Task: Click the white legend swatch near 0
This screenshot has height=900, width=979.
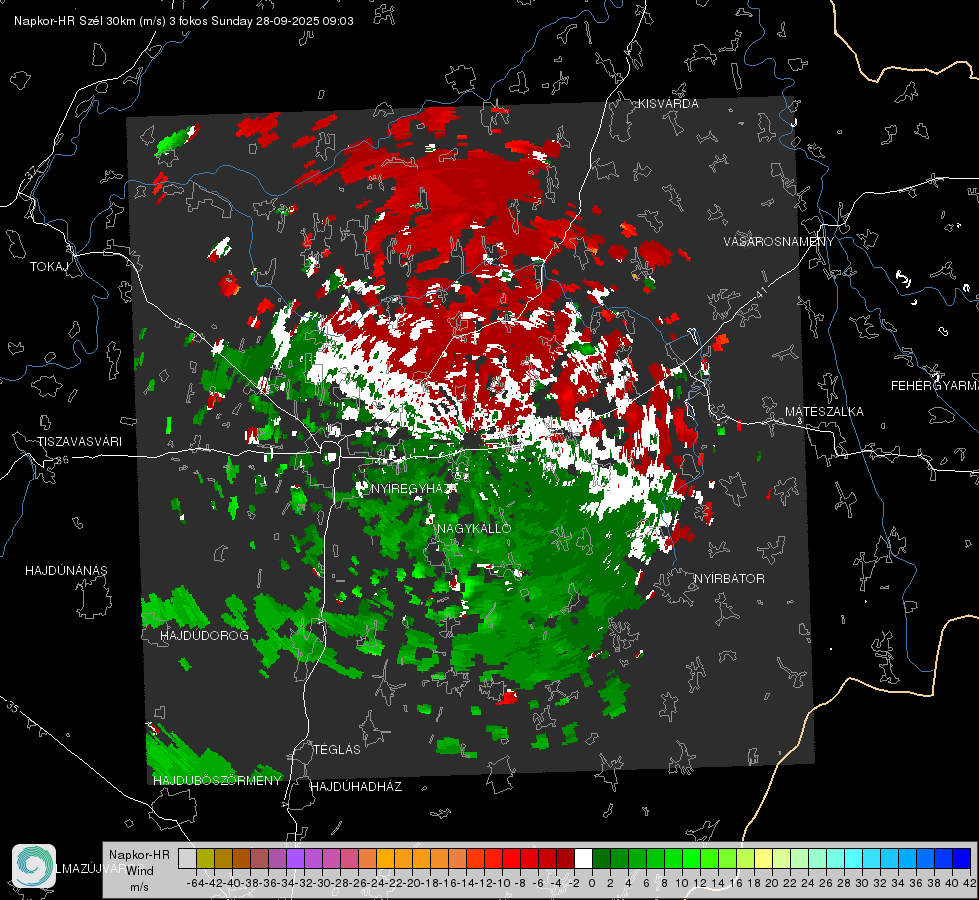Action: [583, 858]
